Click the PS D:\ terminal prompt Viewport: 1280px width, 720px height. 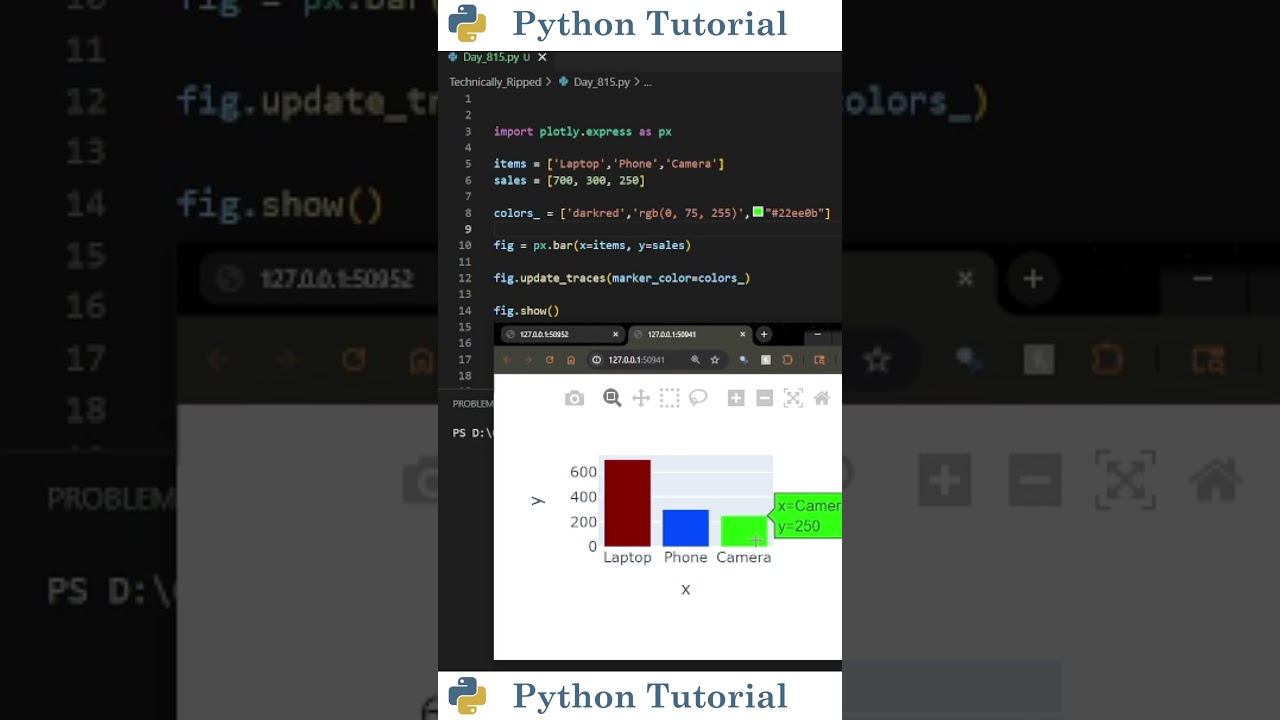[x=473, y=433]
